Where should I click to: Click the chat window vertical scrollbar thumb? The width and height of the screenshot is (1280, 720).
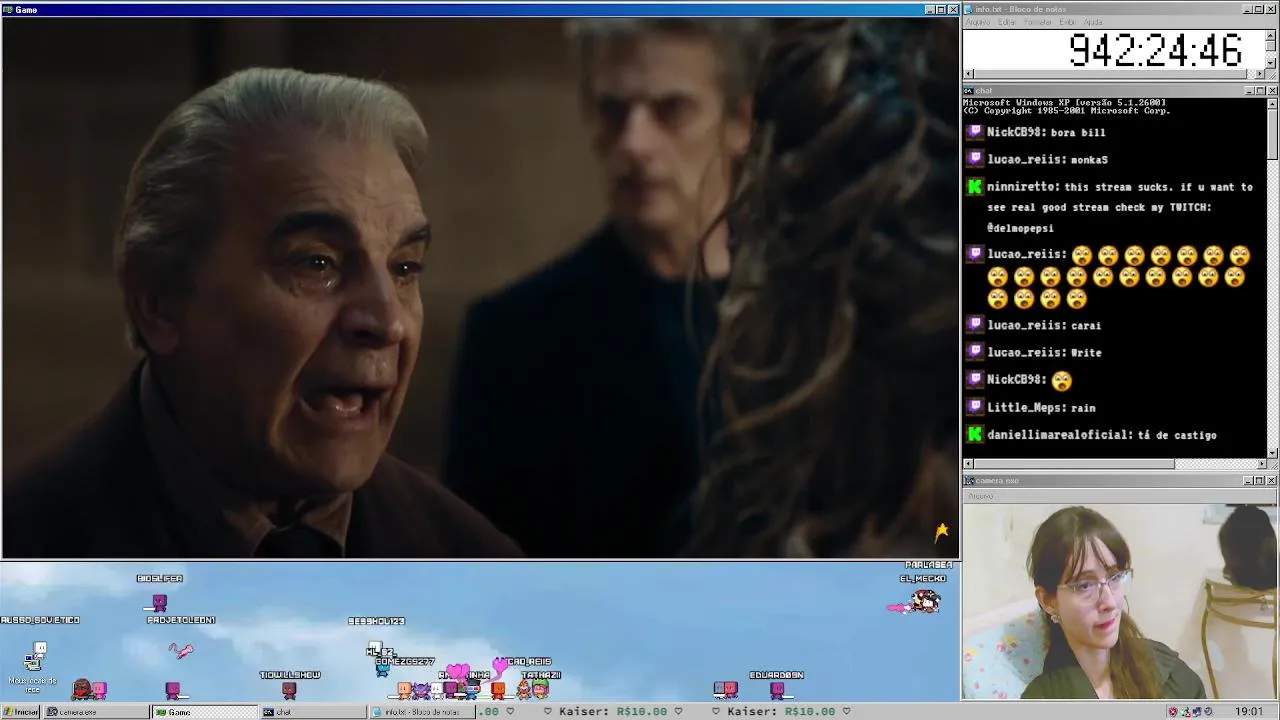1272,134
